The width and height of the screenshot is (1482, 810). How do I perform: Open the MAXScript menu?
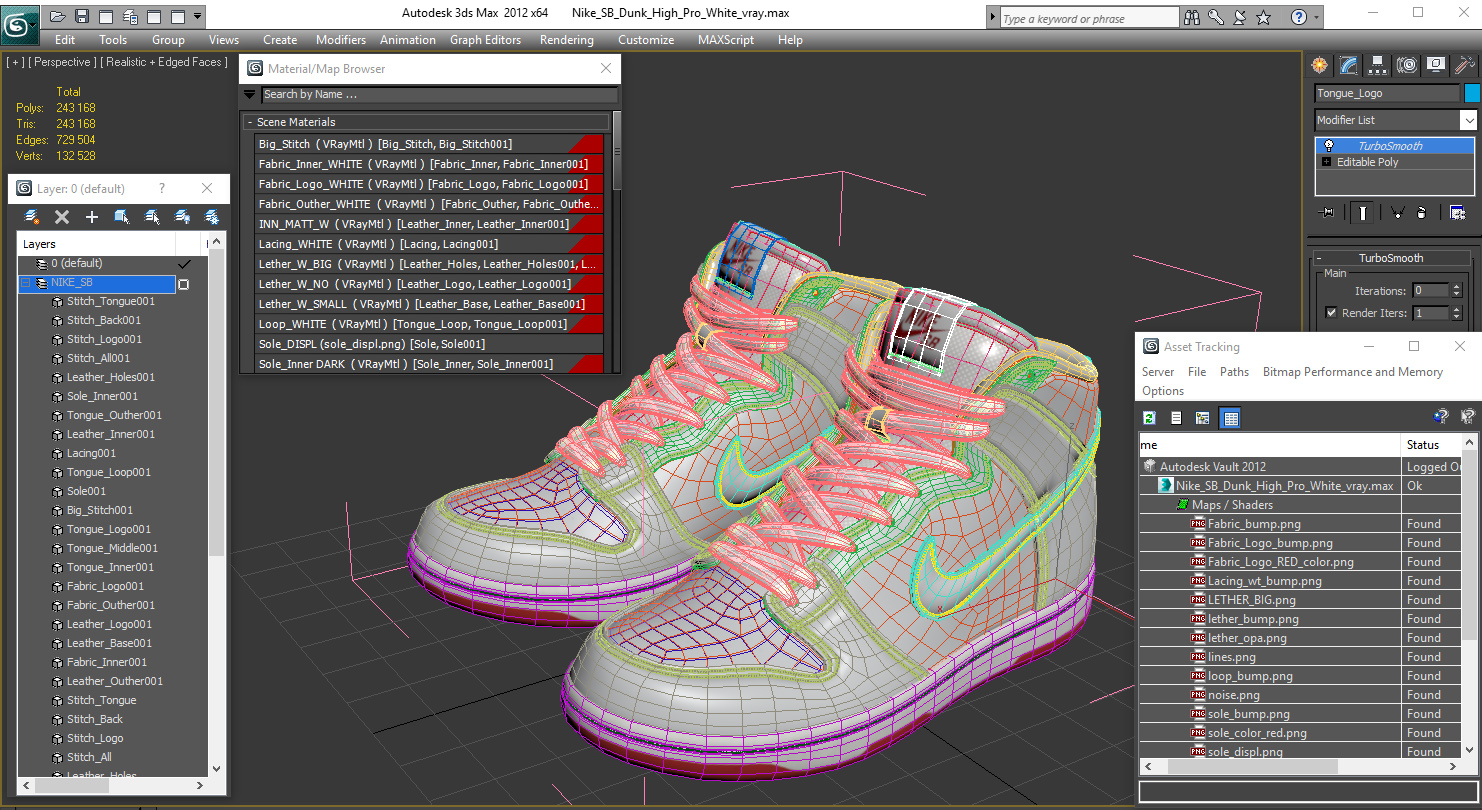click(726, 40)
